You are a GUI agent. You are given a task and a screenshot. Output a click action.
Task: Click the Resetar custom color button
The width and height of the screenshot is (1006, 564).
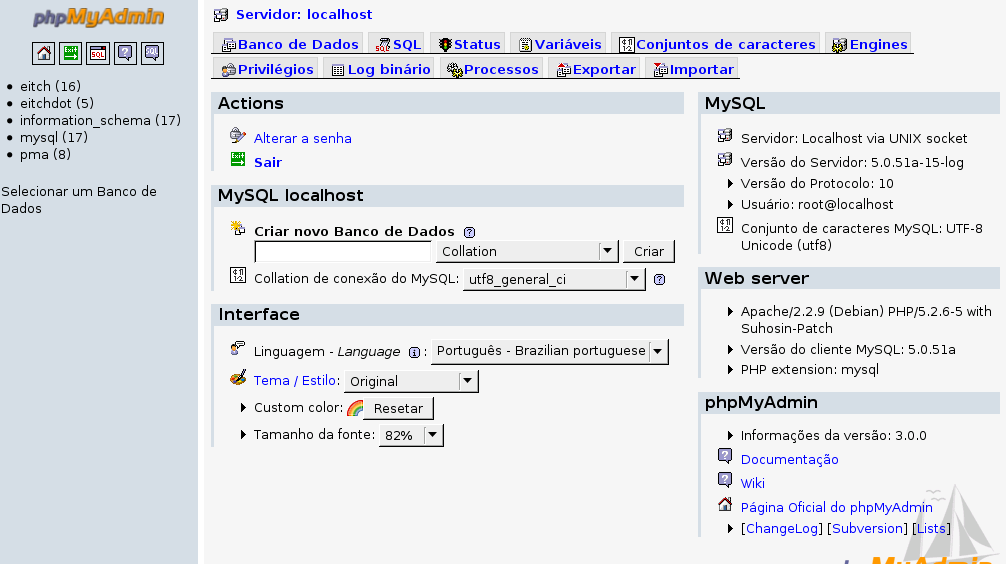tap(398, 408)
